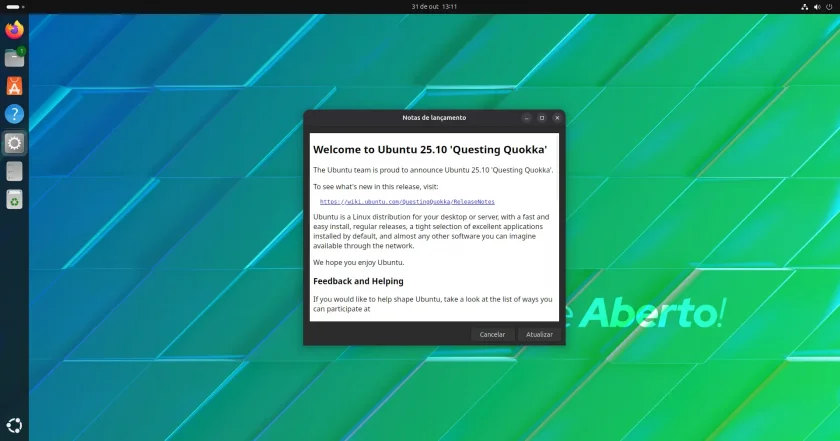Launch Ubuntu App Center from dock
The height and width of the screenshot is (441, 840).
[x=14, y=86]
